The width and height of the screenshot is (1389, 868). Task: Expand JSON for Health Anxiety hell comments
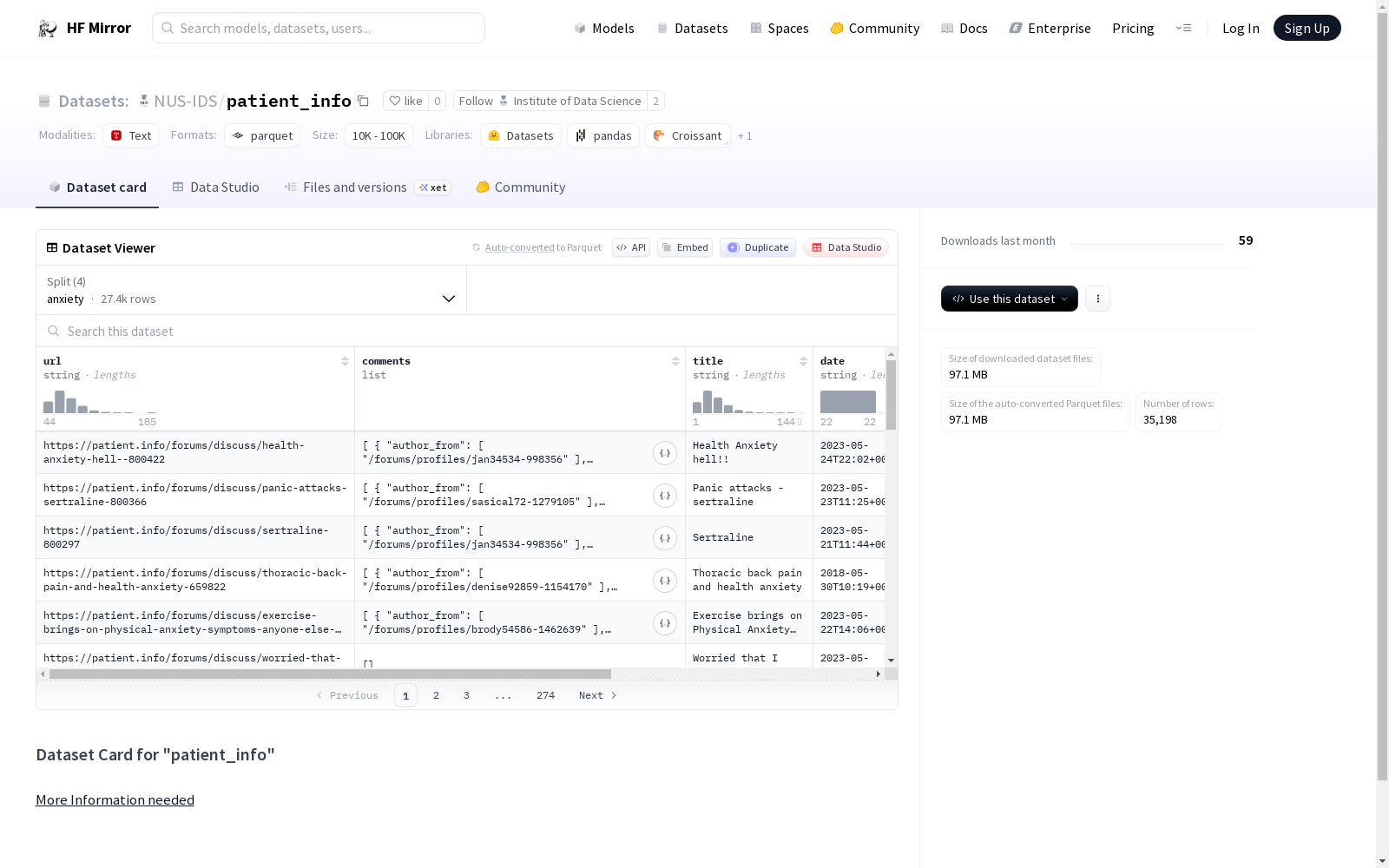[665, 453]
